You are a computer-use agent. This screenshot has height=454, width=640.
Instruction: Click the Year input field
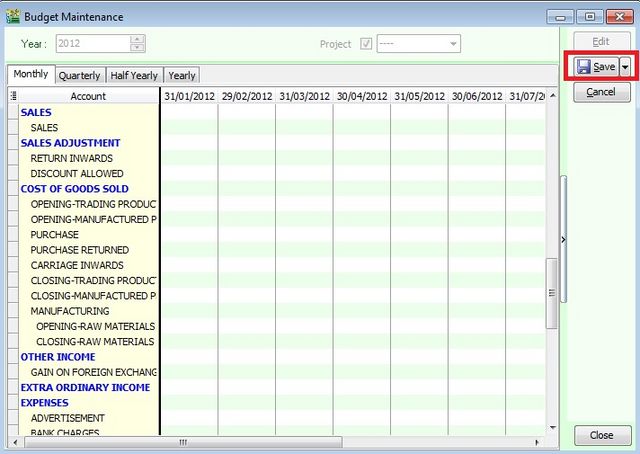click(x=92, y=44)
